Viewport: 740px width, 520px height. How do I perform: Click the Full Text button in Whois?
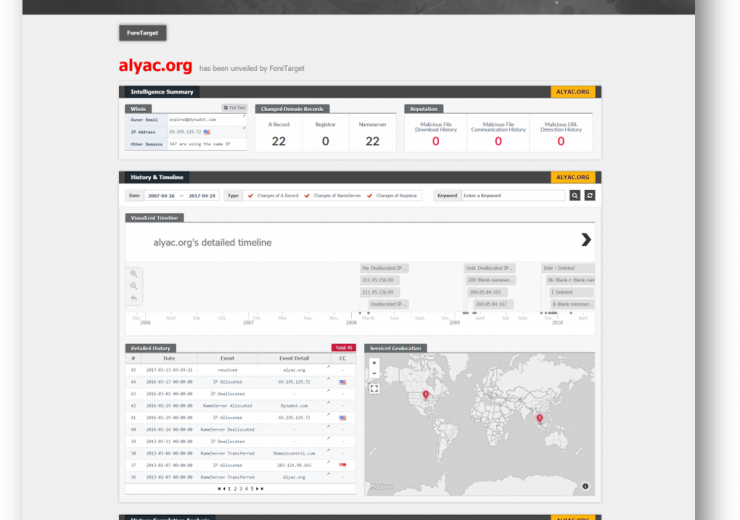click(235, 108)
